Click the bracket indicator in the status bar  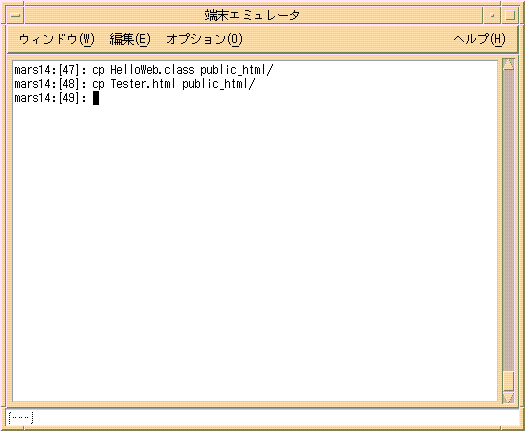(x=21, y=418)
